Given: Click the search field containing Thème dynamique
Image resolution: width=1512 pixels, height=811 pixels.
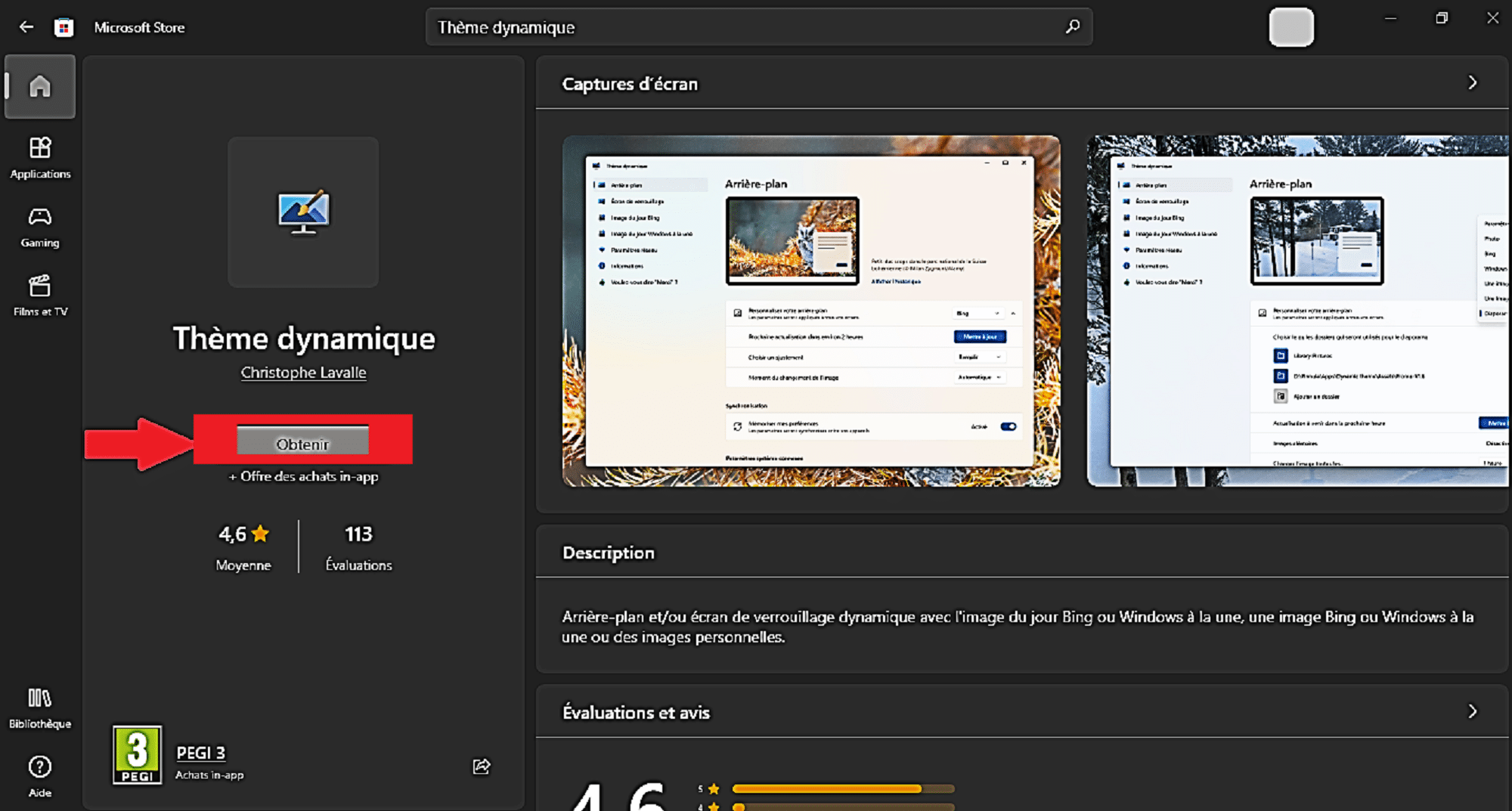Looking at the screenshot, I should click(759, 27).
